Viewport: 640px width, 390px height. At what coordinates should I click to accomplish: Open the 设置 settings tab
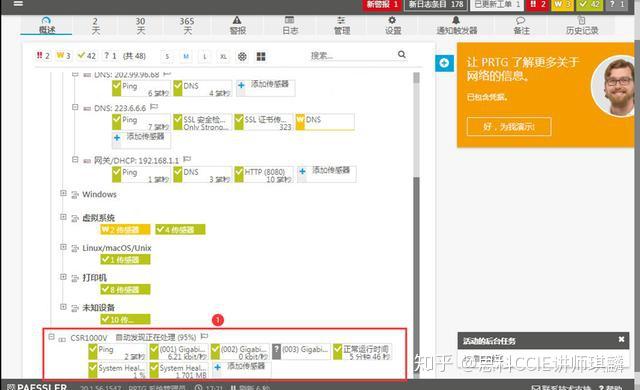393,26
